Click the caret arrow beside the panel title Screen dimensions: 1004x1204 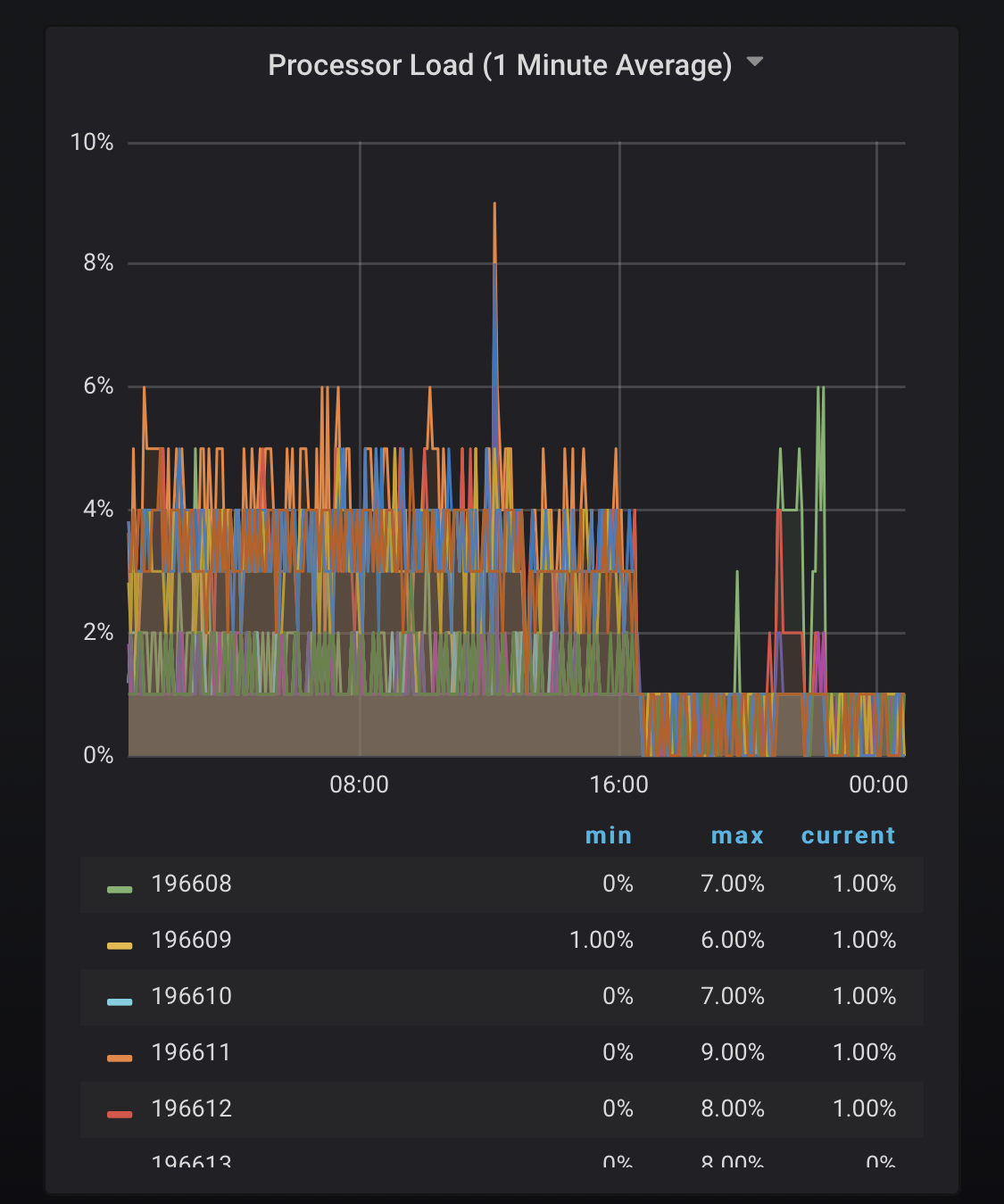[755, 62]
